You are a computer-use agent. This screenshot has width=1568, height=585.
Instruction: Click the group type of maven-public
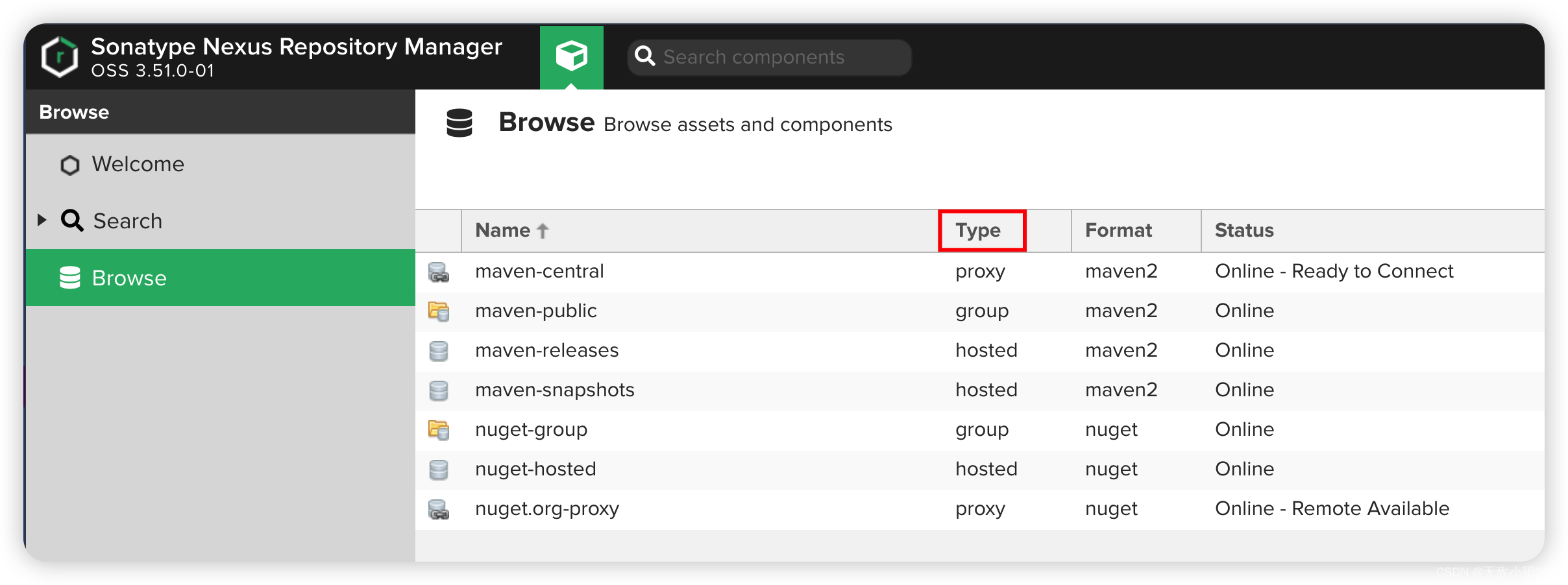click(982, 311)
